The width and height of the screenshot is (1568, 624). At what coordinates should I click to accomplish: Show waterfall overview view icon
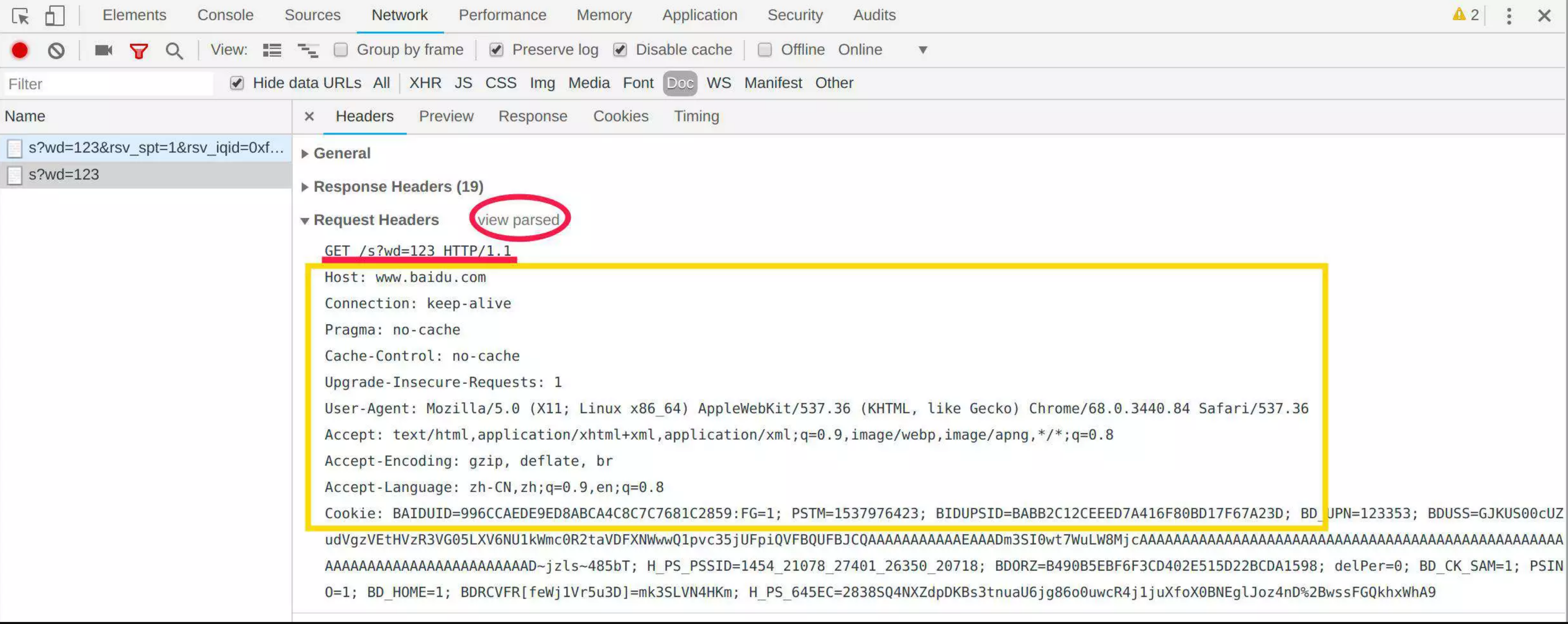coord(307,50)
